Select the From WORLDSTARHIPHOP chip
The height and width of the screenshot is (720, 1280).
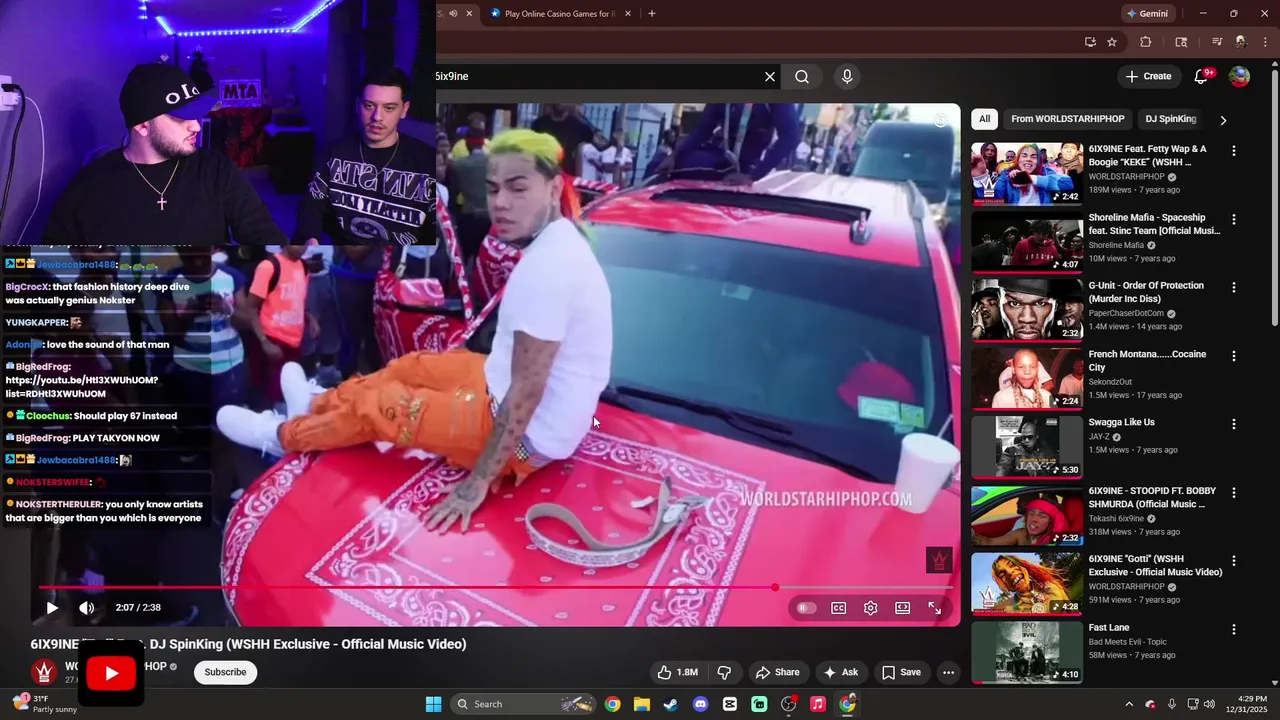[x=1067, y=119]
